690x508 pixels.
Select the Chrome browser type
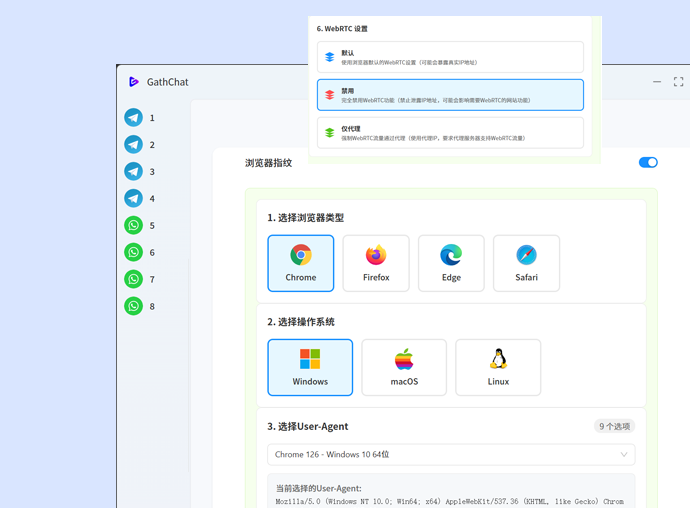tap(300, 263)
